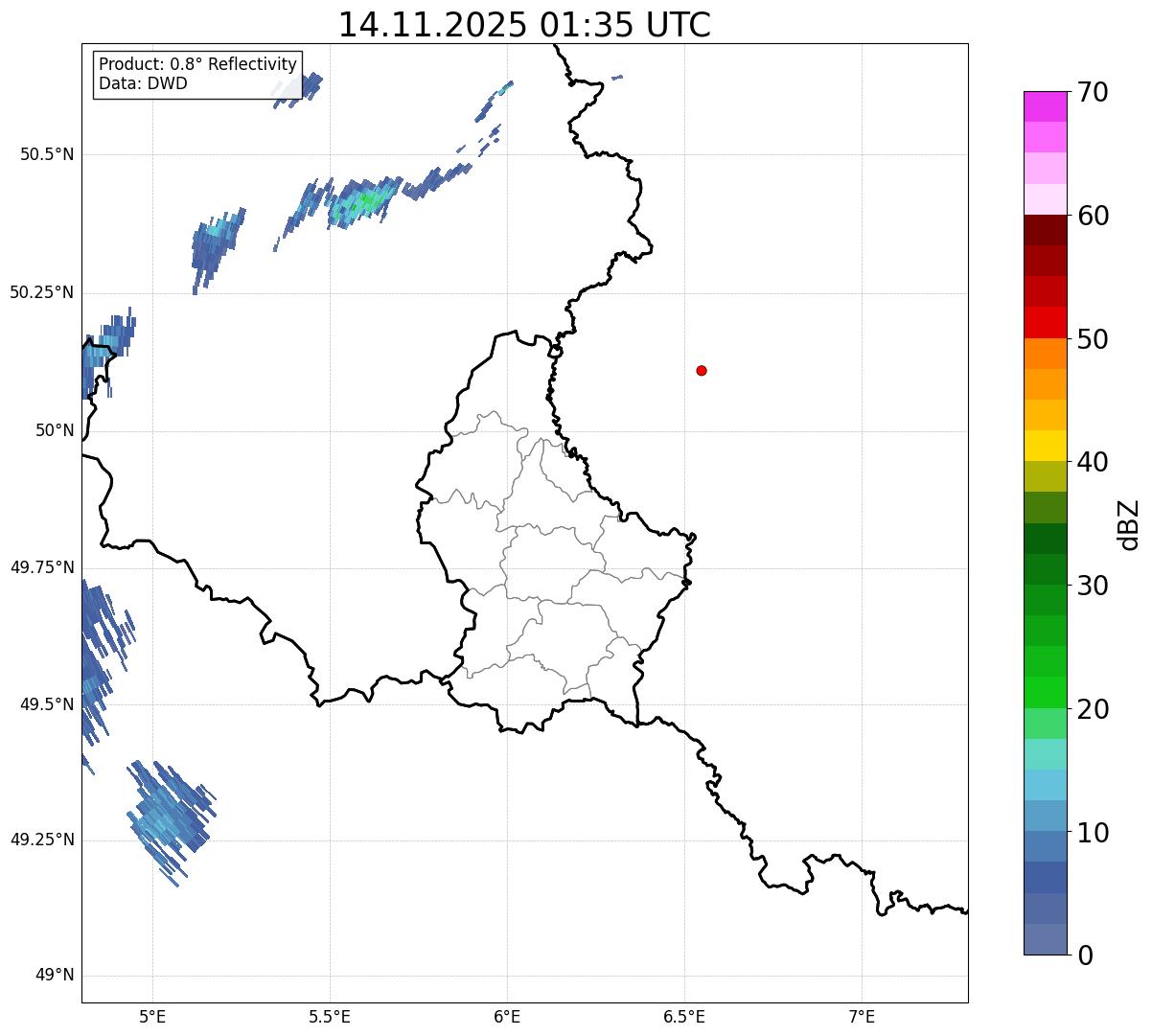Click the latitude label '49.5°N'

[x=46, y=704]
